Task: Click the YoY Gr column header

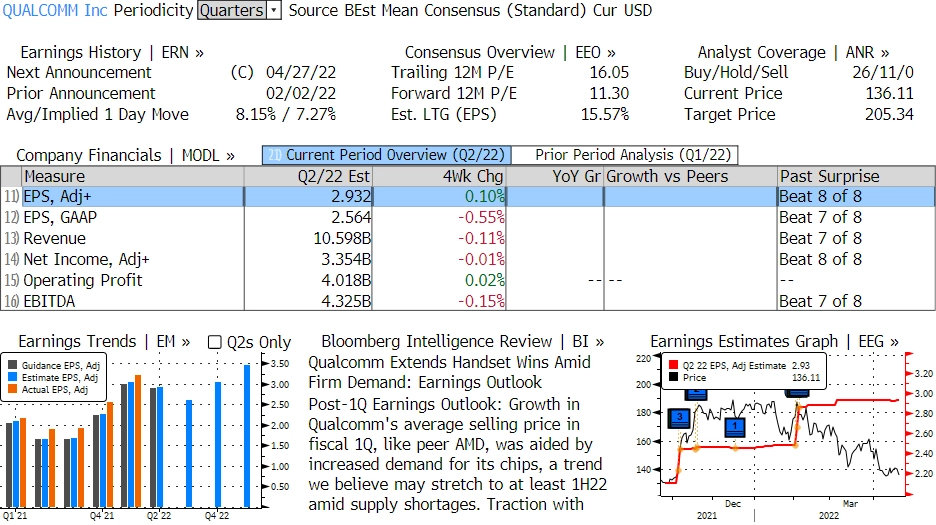Action: pyautogui.click(x=555, y=176)
